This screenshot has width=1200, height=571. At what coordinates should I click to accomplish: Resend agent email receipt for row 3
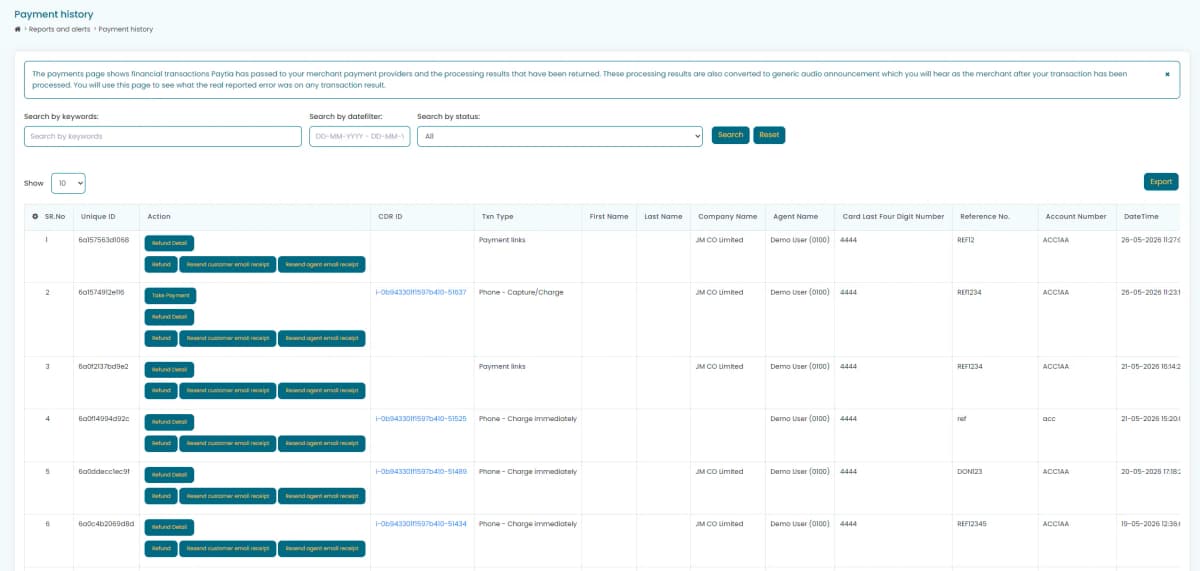click(x=322, y=391)
